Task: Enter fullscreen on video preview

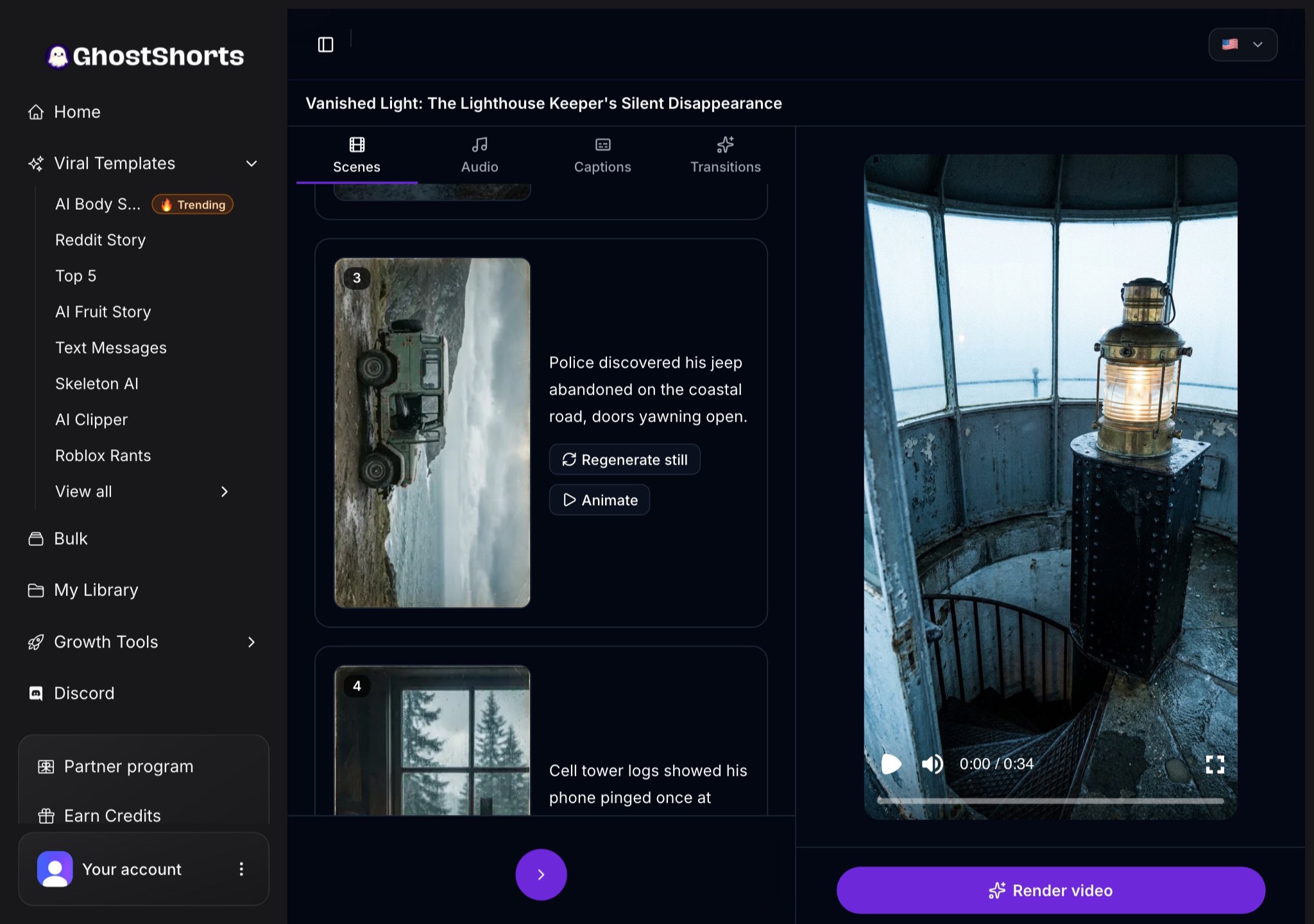Action: [1215, 764]
